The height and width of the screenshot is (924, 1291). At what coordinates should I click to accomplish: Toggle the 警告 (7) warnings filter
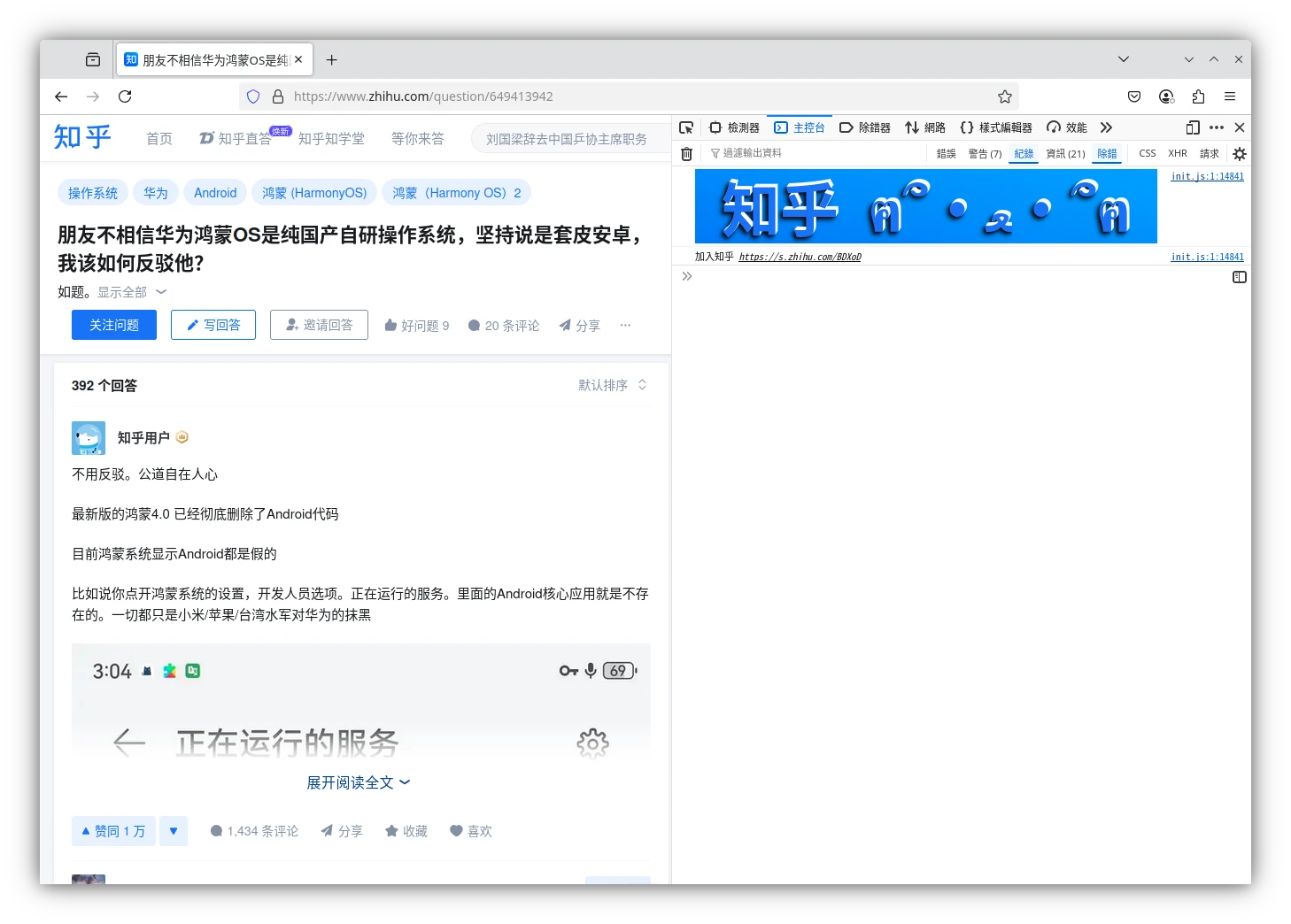click(985, 154)
